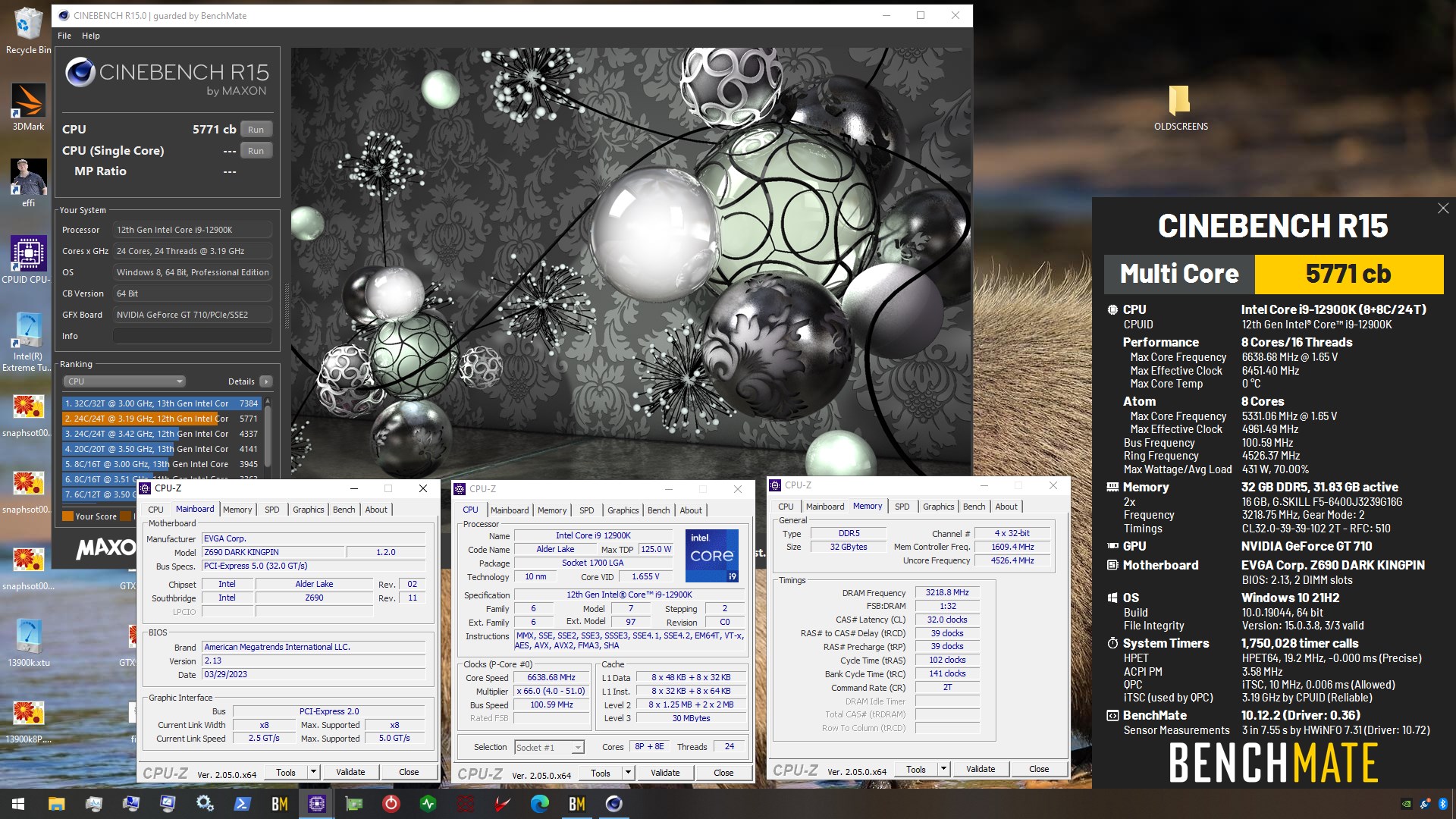Launch Intel Extreme Tuning Utility desktop shortcut

(28, 341)
